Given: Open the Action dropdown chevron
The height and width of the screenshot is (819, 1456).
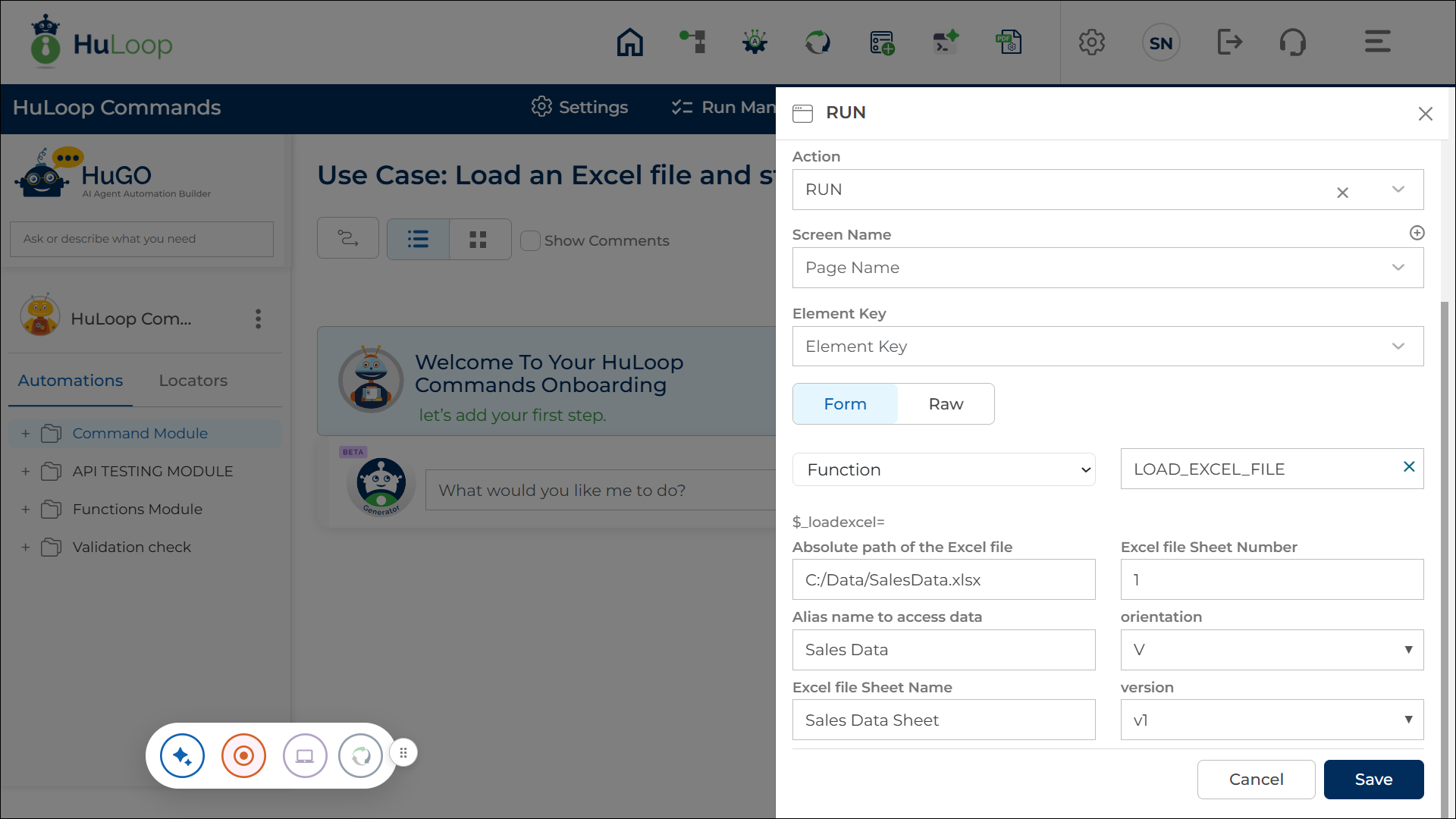Looking at the screenshot, I should 1398,190.
